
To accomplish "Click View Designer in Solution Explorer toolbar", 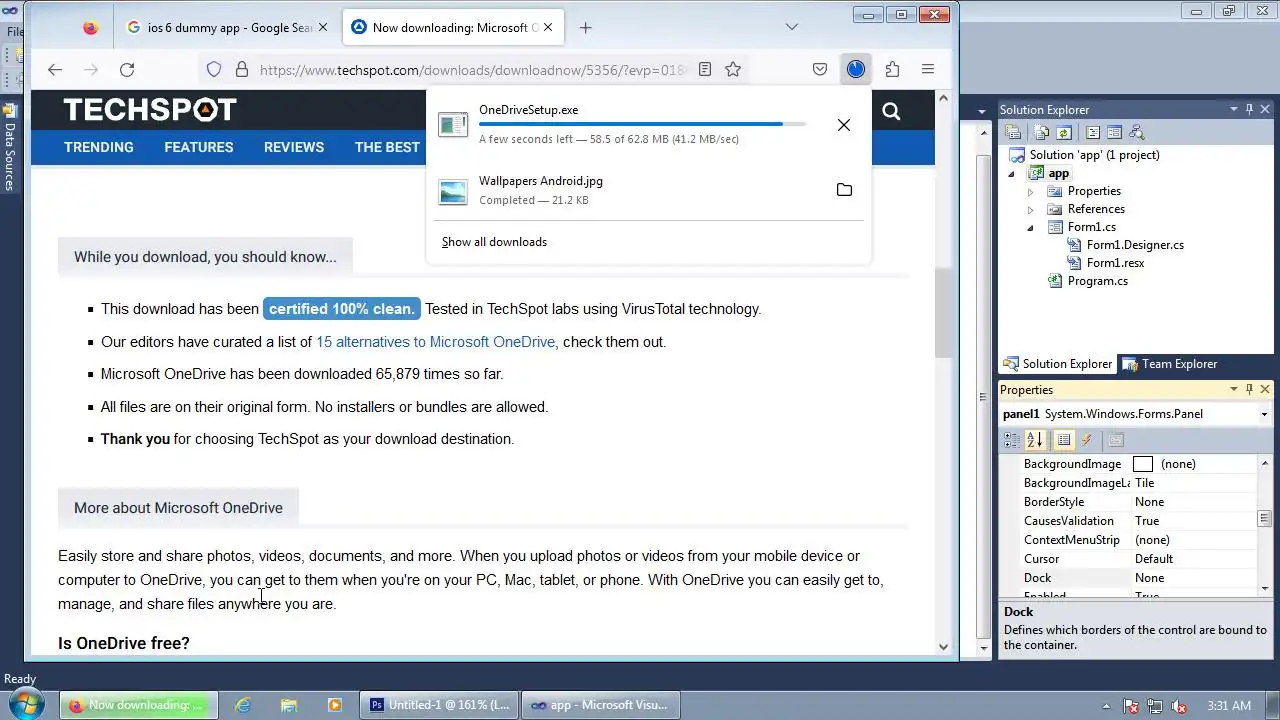I will point(1114,132).
